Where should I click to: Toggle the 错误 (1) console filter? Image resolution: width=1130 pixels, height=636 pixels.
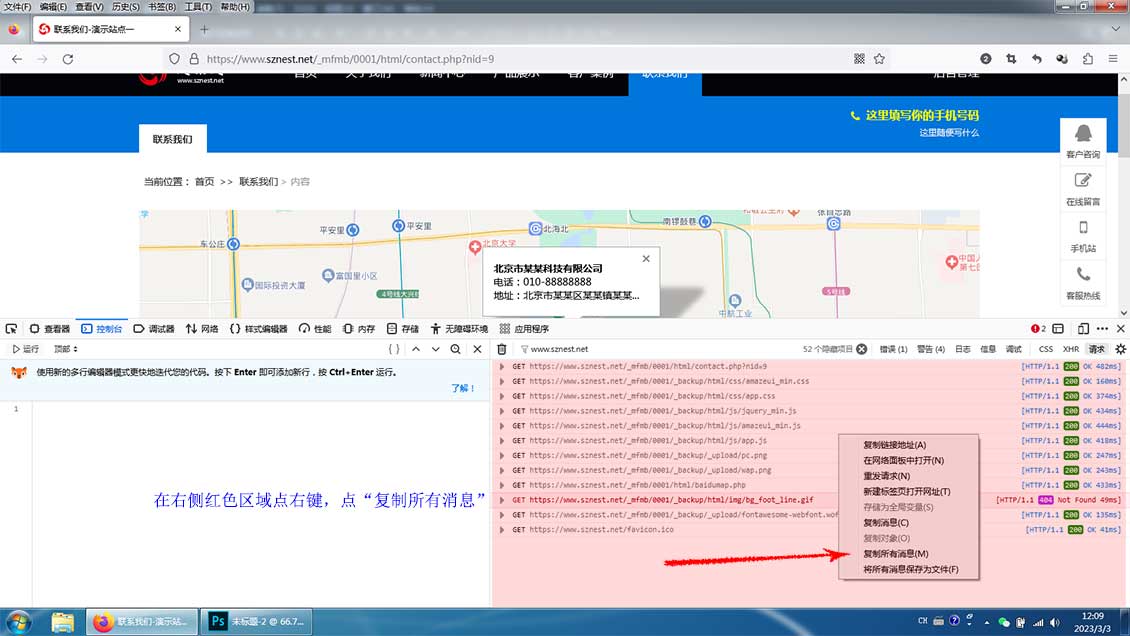(893, 349)
